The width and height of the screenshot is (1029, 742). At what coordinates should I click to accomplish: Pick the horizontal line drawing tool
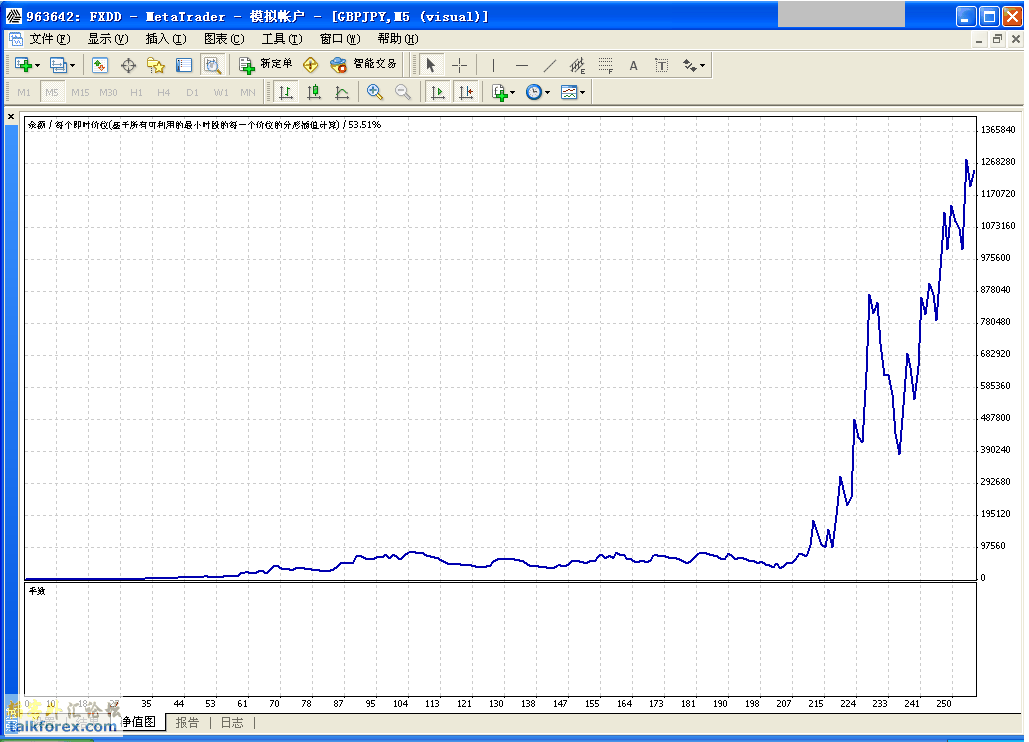[522, 65]
